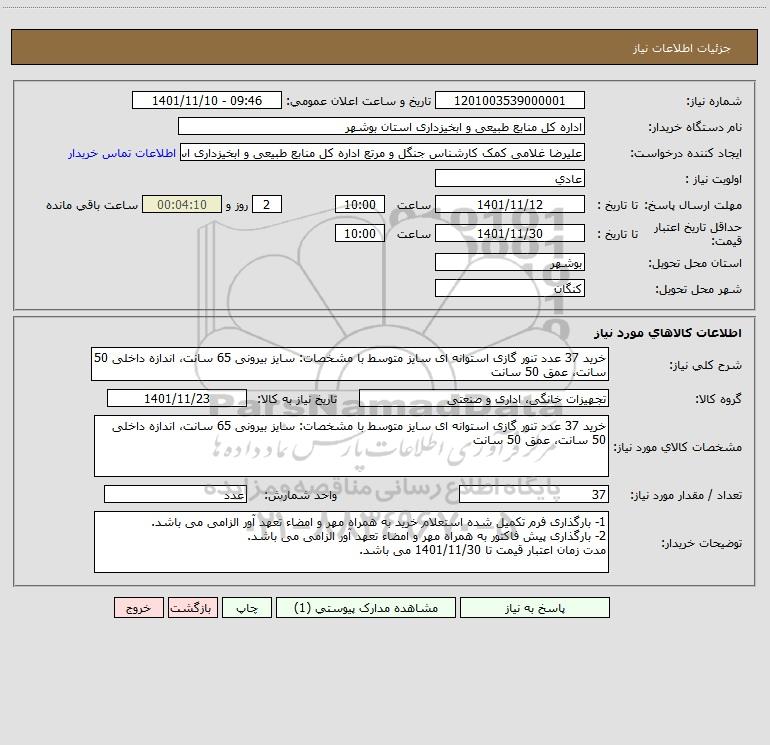Click the گروه کالا label

(x=719, y=400)
